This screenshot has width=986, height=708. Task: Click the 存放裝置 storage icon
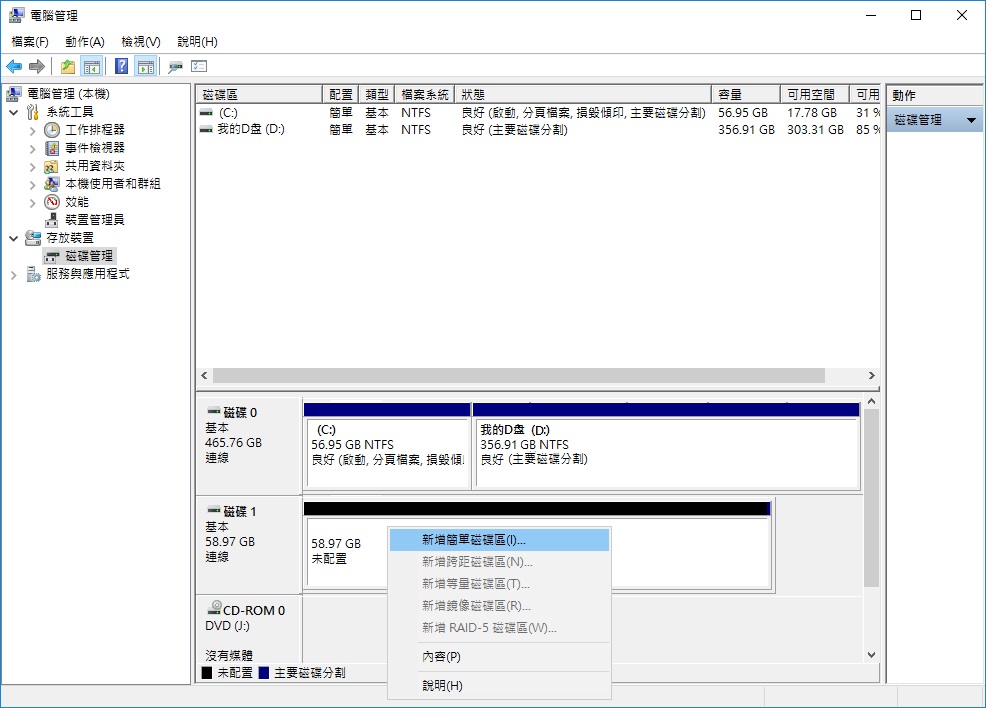click(x=33, y=238)
